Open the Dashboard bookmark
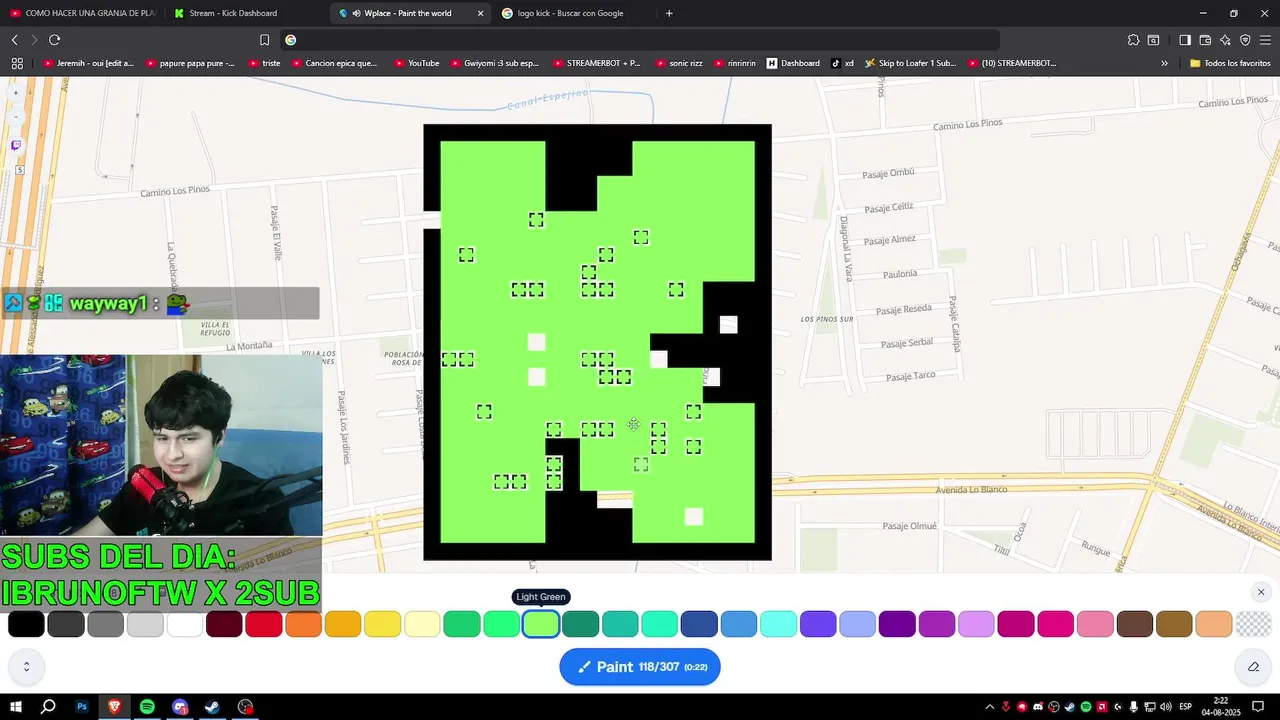1280x720 pixels. [x=794, y=63]
